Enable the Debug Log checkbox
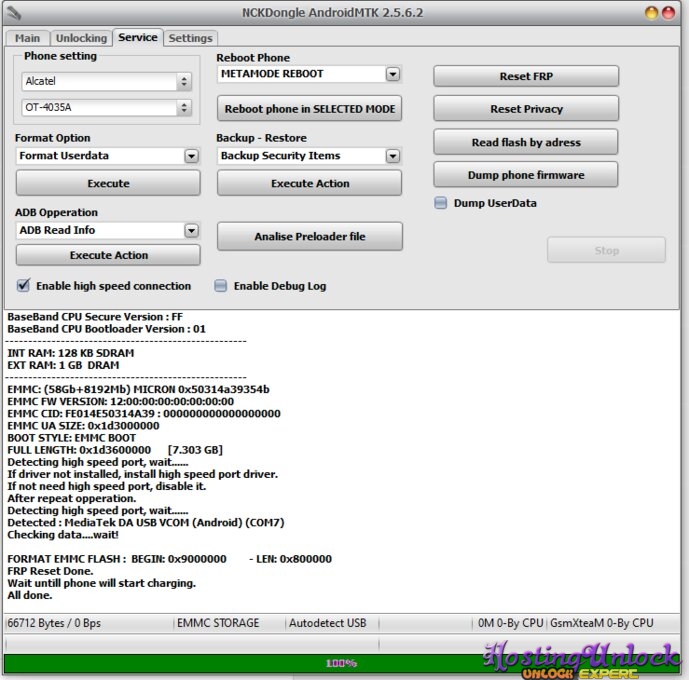This screenshot has height=680, width=689. 220,286
